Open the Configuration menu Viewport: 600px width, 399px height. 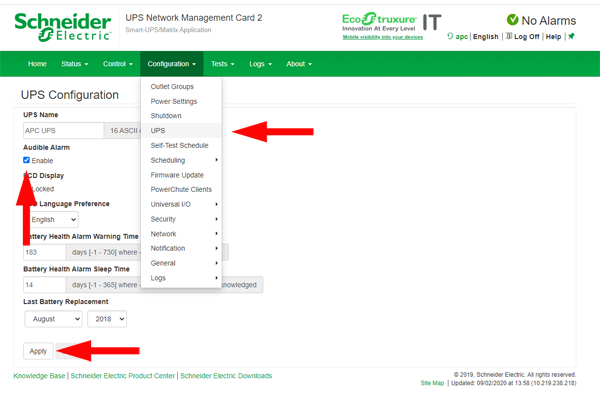(172, 64)
